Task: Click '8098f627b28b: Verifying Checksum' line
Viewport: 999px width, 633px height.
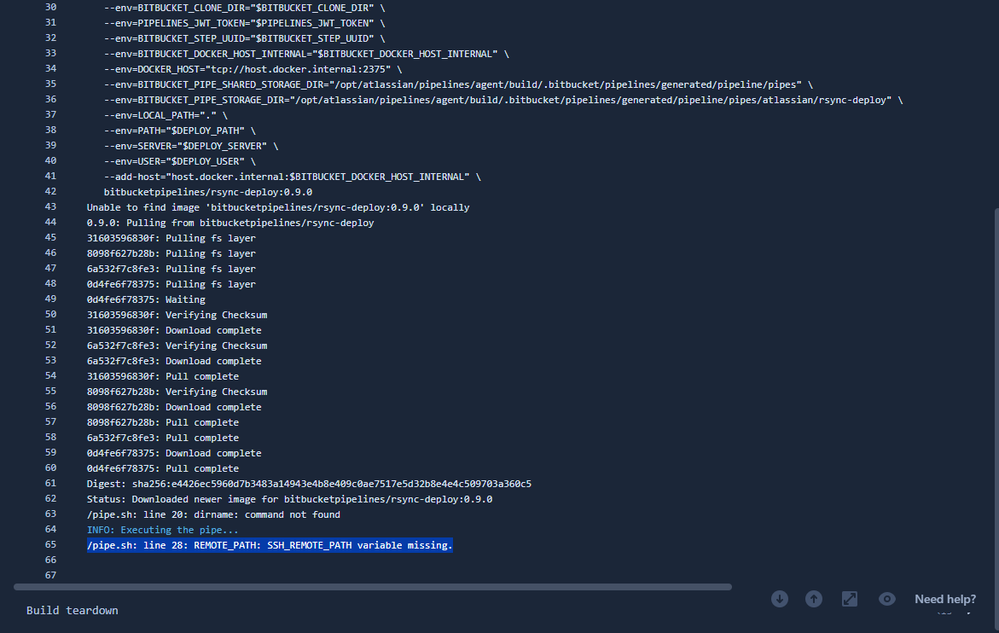Action: 177,392
